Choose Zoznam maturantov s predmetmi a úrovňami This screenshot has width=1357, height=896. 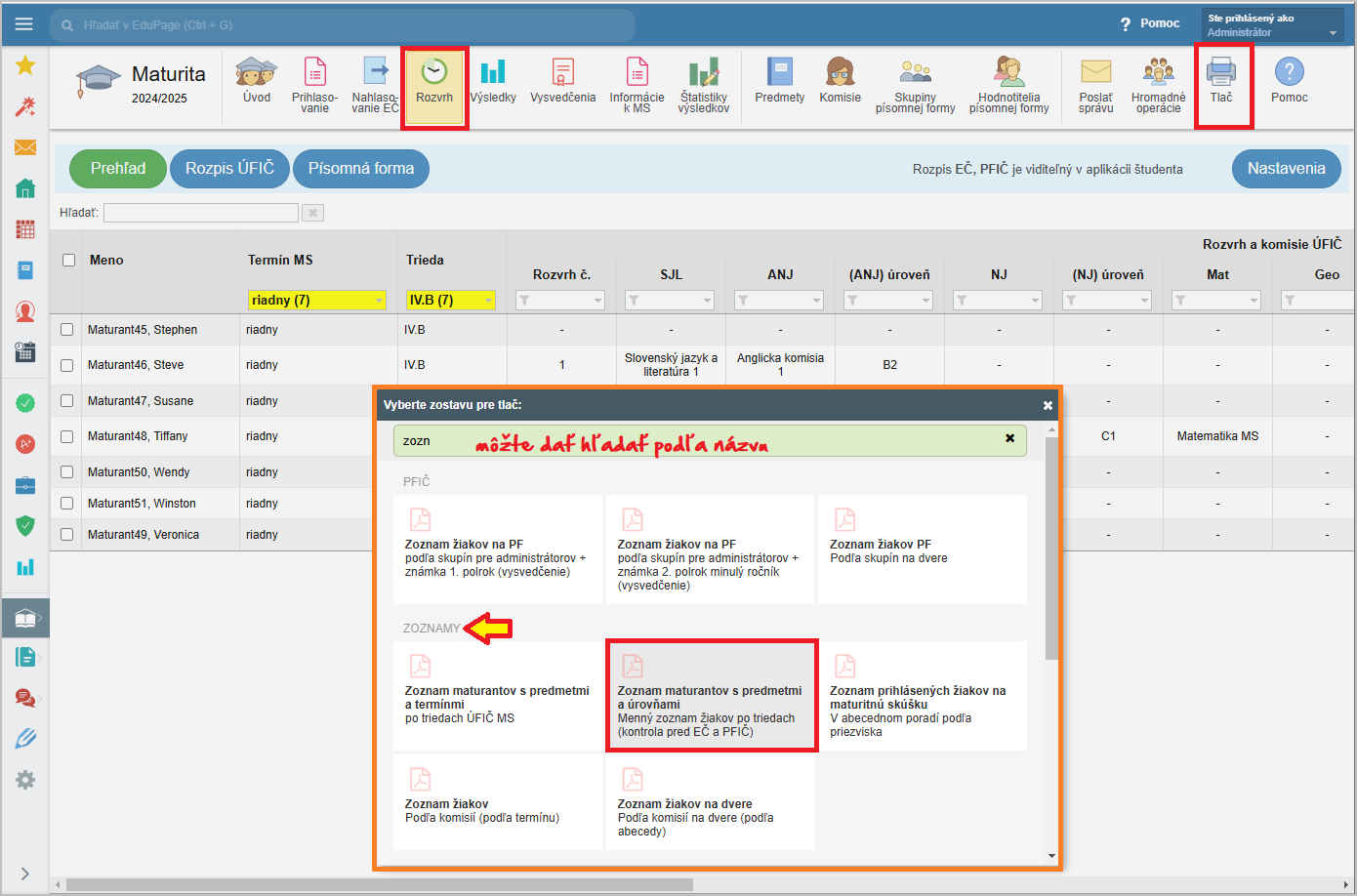click(x=711, y=696)
